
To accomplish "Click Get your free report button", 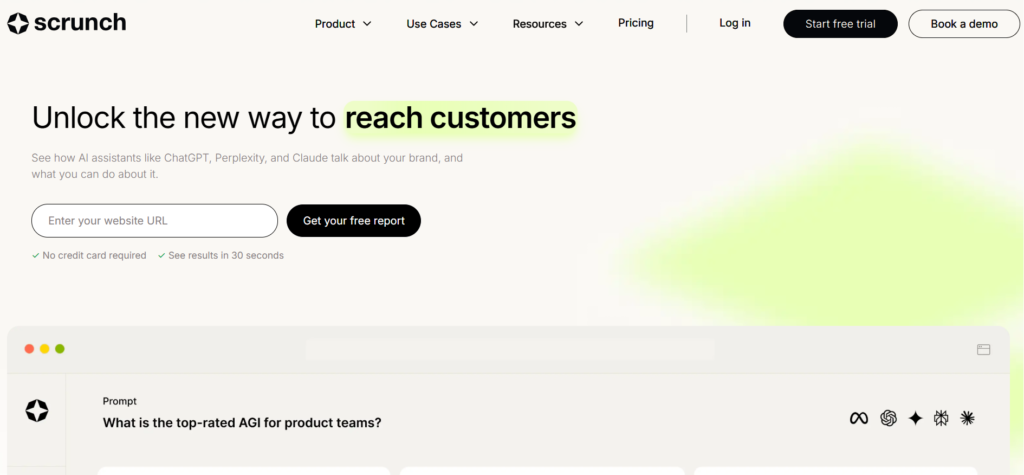I will (x=354, y=221).
